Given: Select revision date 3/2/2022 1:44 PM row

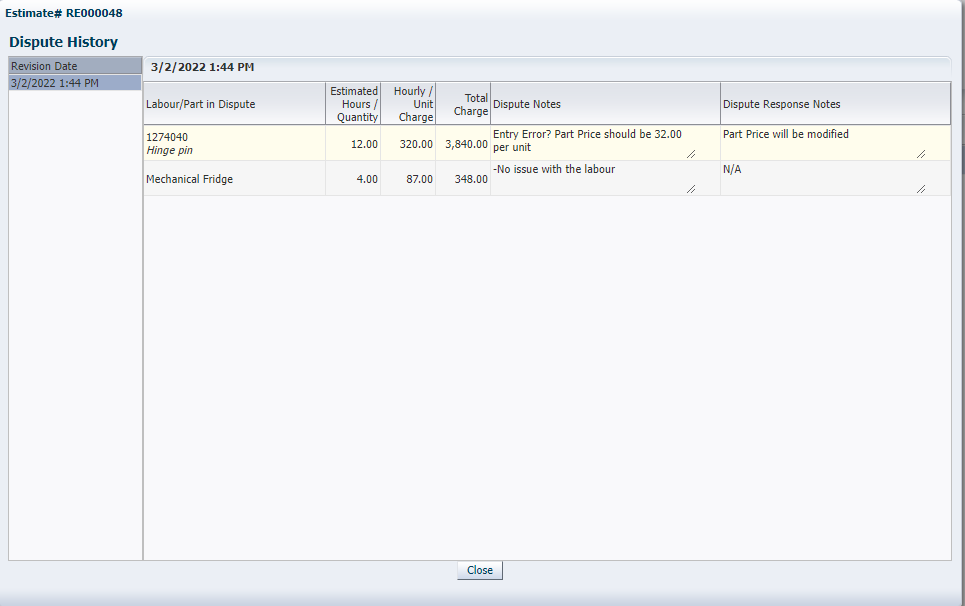Looking at the screenshot, I should (75, 83).
